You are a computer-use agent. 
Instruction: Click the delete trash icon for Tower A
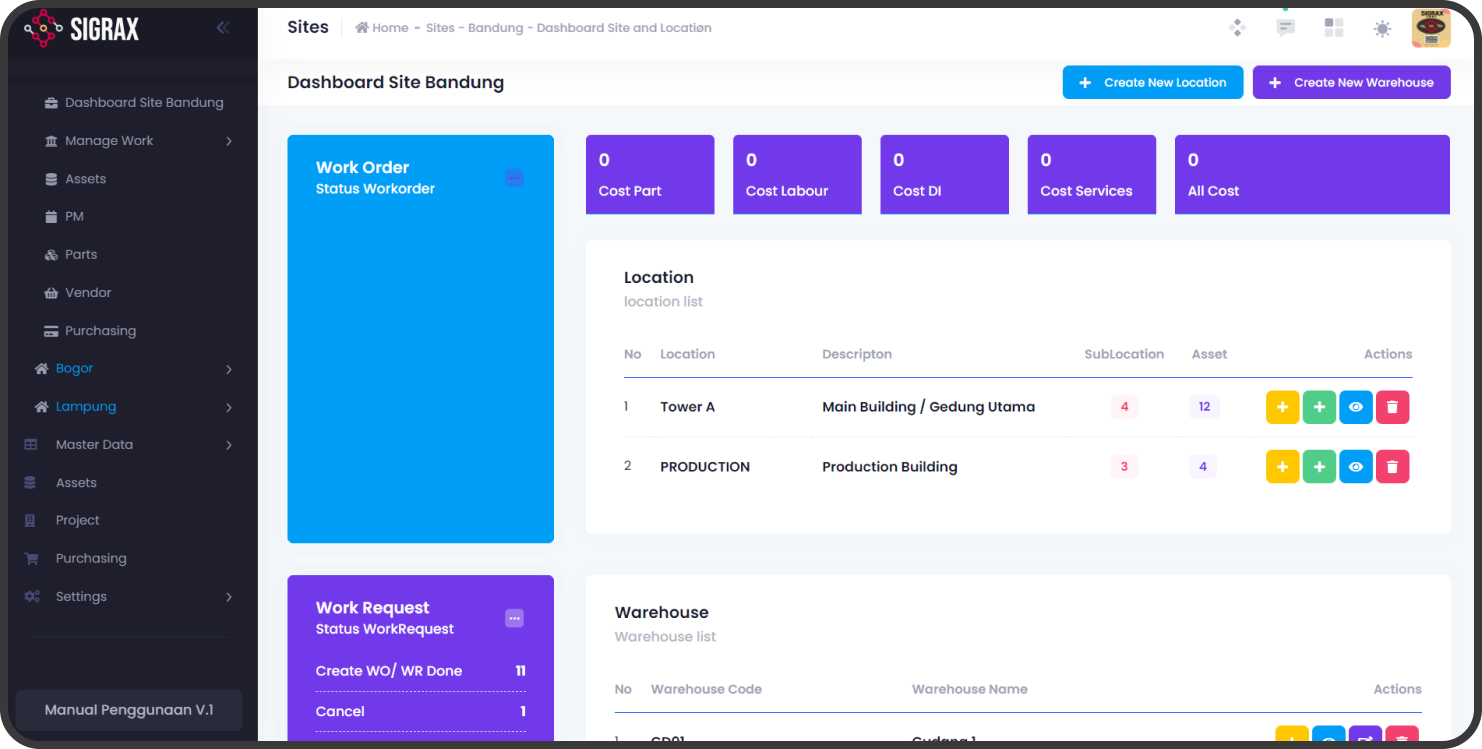click(1392, 407)
